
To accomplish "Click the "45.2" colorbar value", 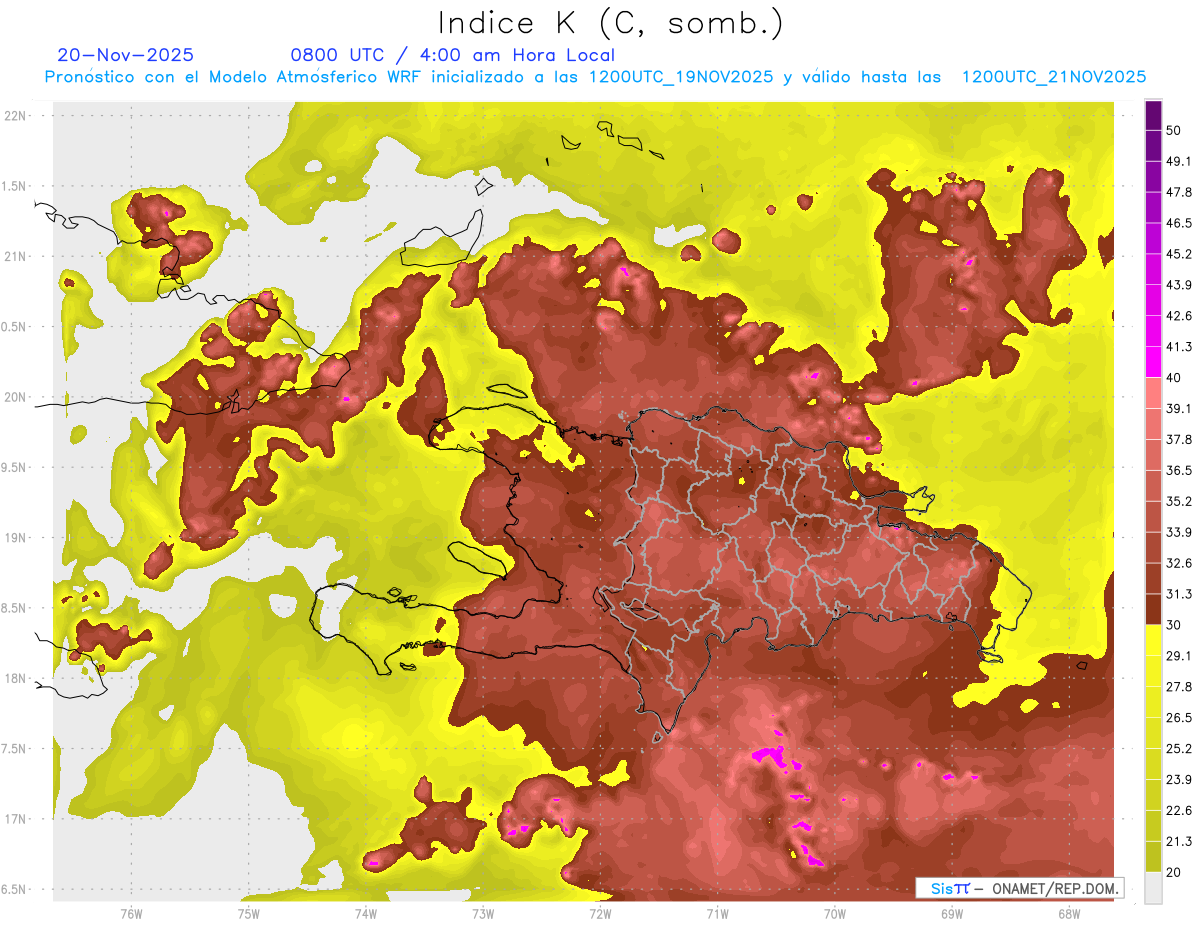I will coord(1178,254).
